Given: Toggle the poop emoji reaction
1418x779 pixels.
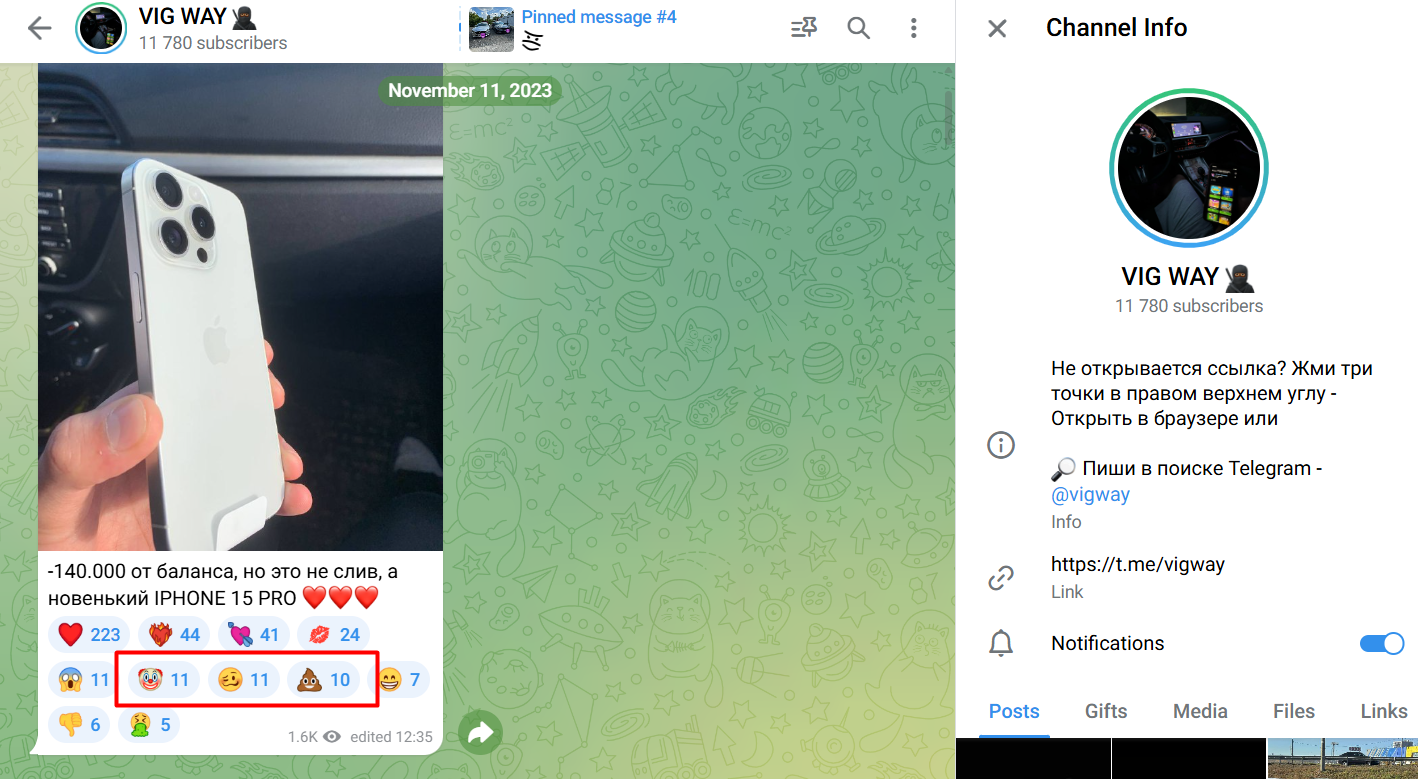Looking at the screenshot, I should pos(323,681).
